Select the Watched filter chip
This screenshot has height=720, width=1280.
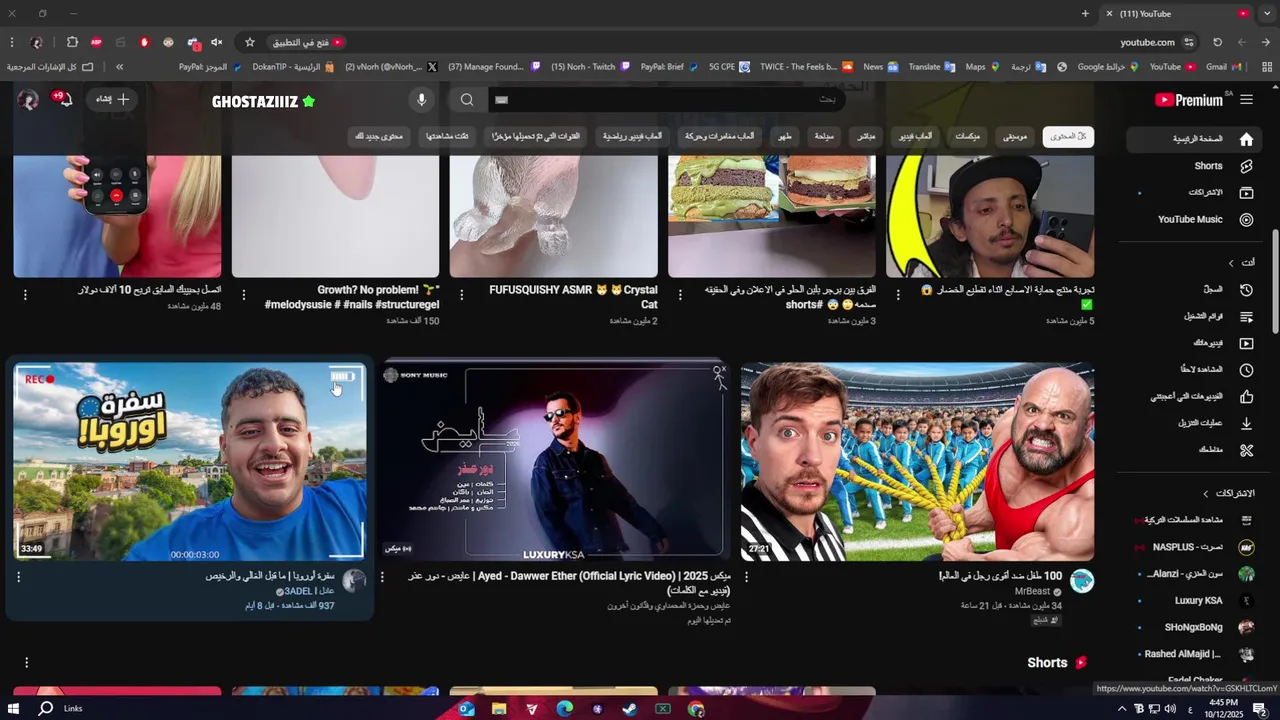pos(447,136)
